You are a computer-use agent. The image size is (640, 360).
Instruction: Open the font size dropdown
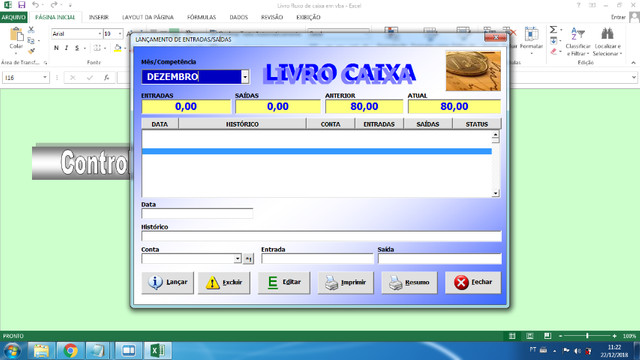coord(120,34)
